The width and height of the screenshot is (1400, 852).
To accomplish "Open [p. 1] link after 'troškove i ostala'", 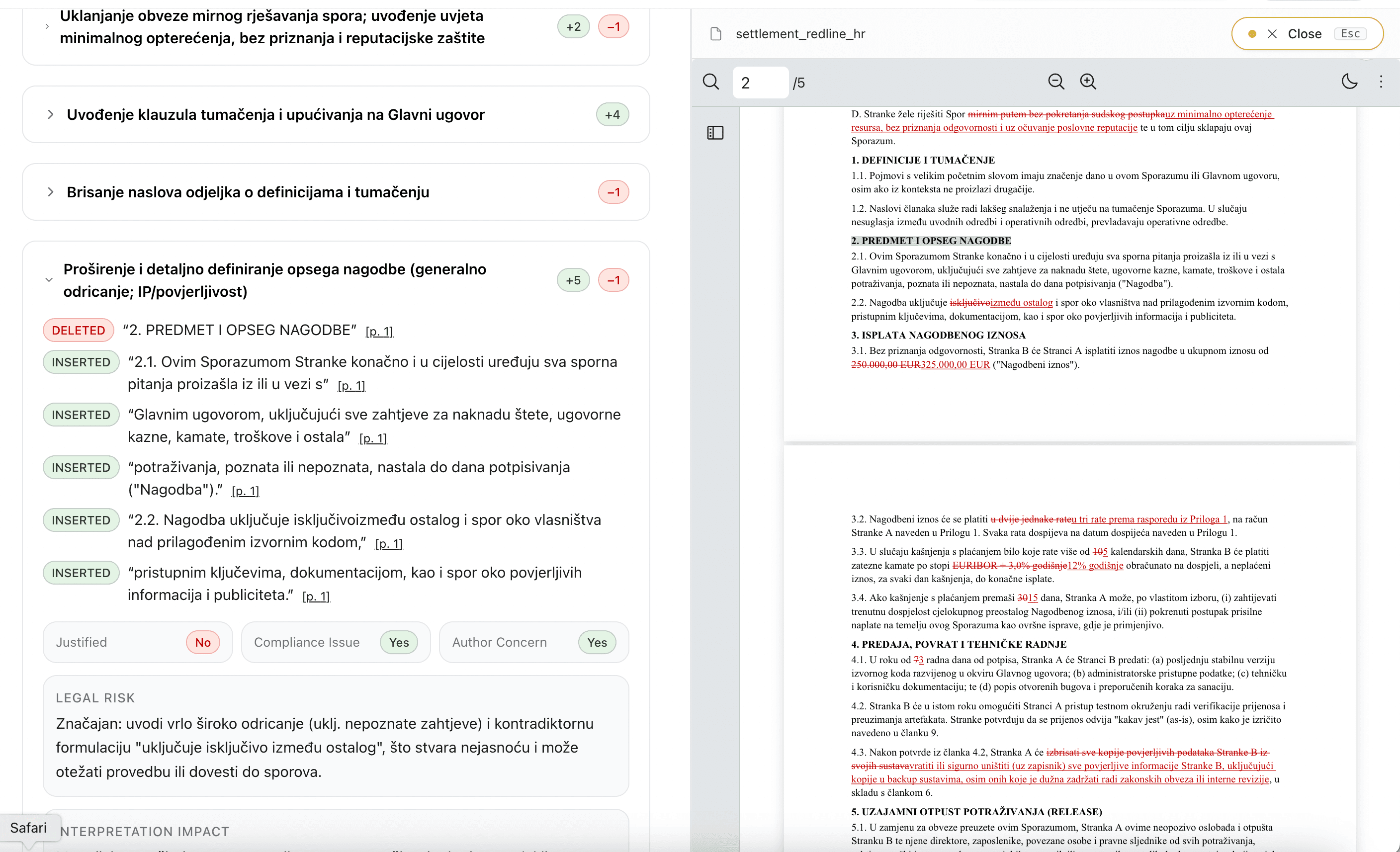I will pyautogui.click(x=373, y=438).
